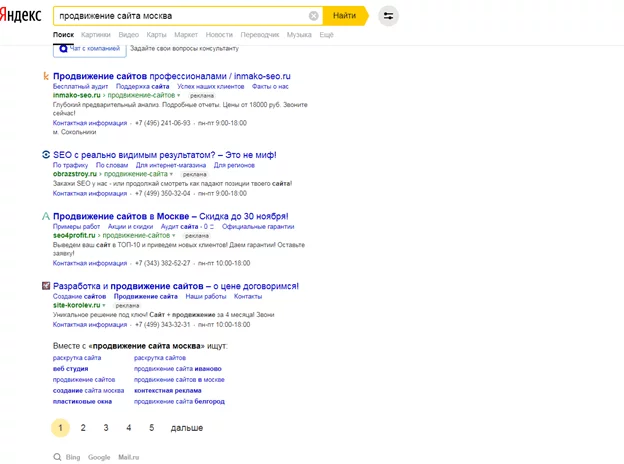
Task: Click Акции и скидки sitelink
Action: coord(131,226)
